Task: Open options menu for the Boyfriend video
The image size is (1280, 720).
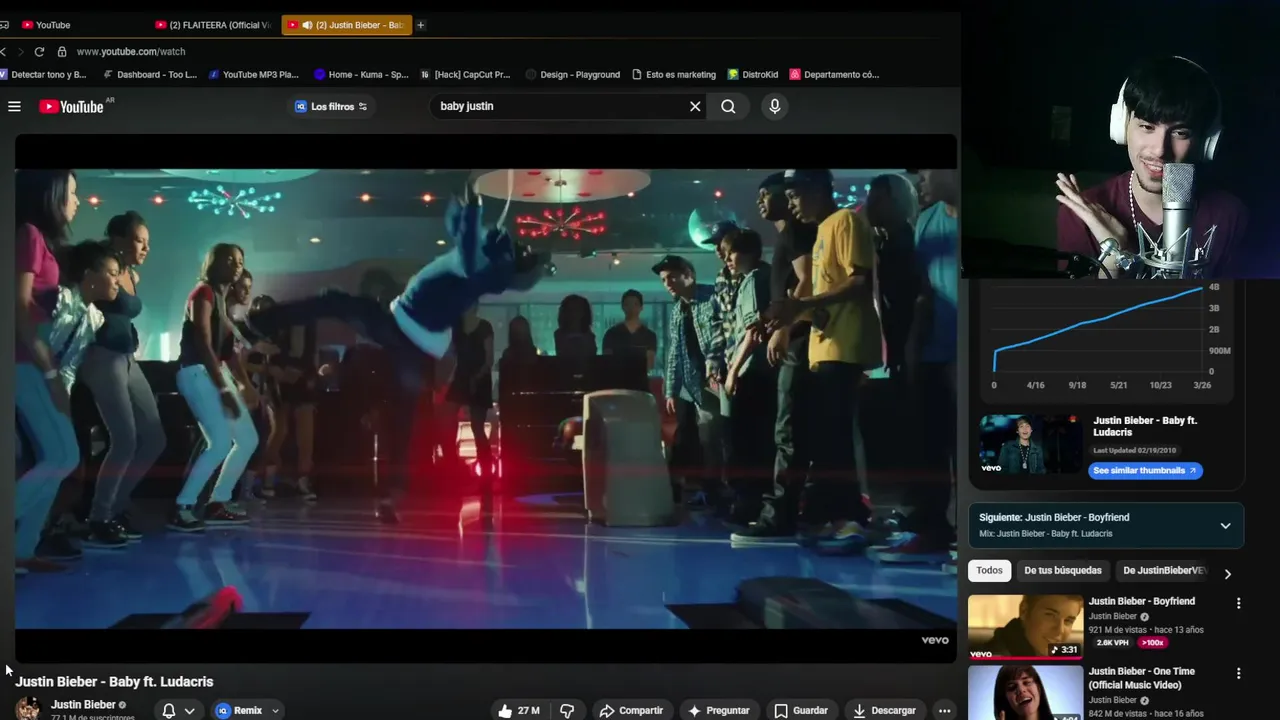Action: coord(1238,603)
